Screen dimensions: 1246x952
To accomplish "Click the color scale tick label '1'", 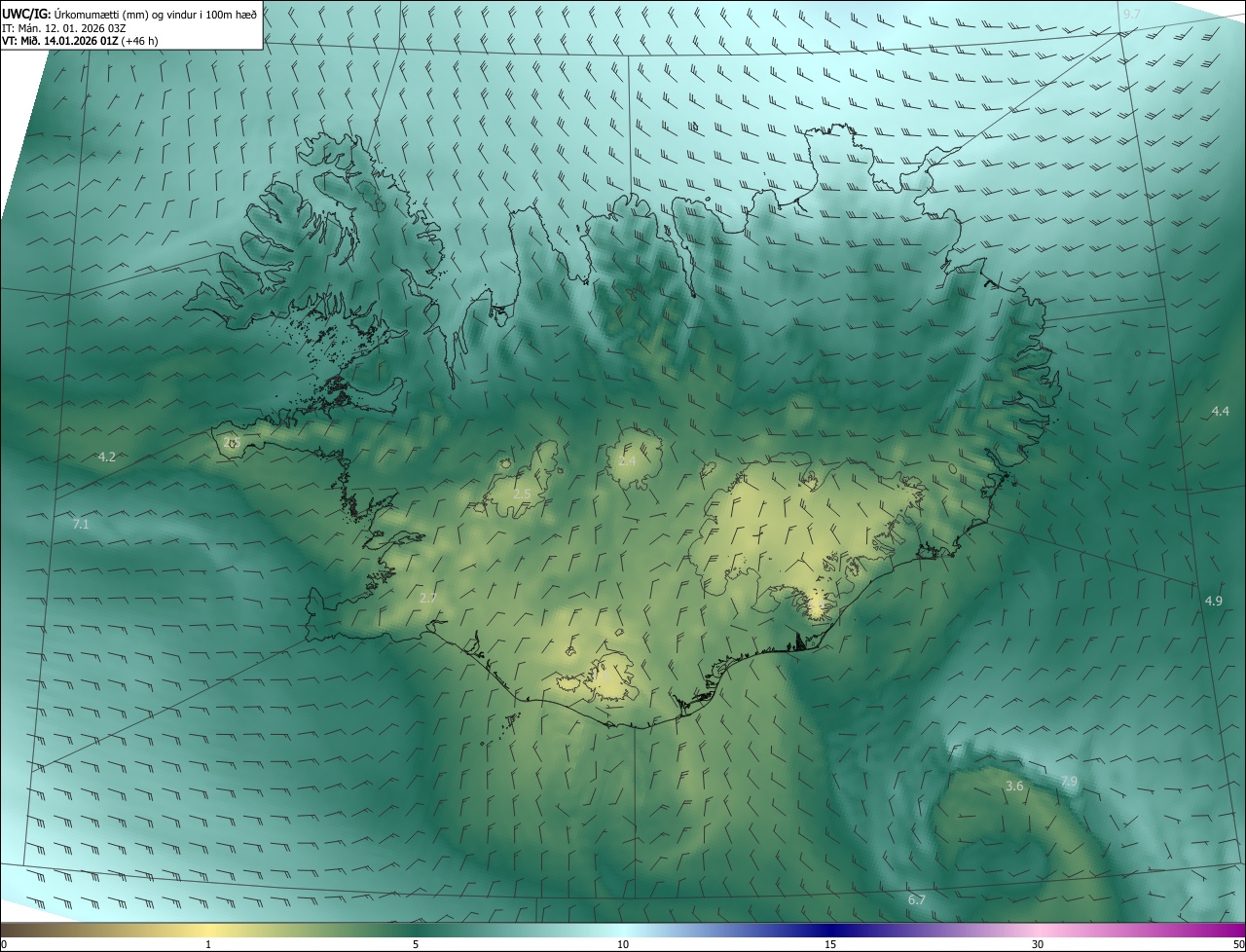I will pyautogui.click(x=208, y=944).
